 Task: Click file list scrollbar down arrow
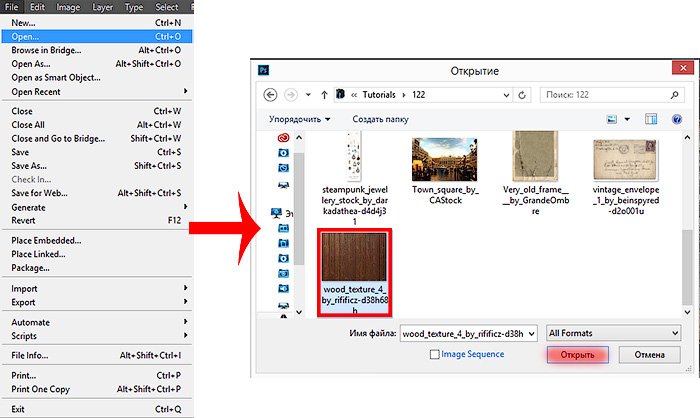pos(688,312)
